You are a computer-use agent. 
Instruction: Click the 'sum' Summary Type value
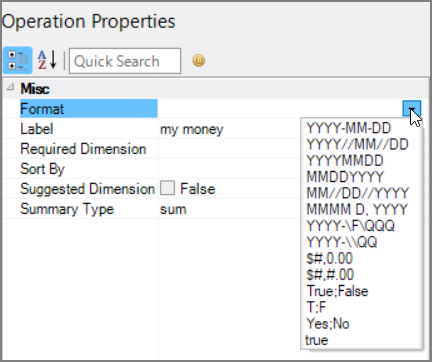pyautogui.click(x=173, y=210)
